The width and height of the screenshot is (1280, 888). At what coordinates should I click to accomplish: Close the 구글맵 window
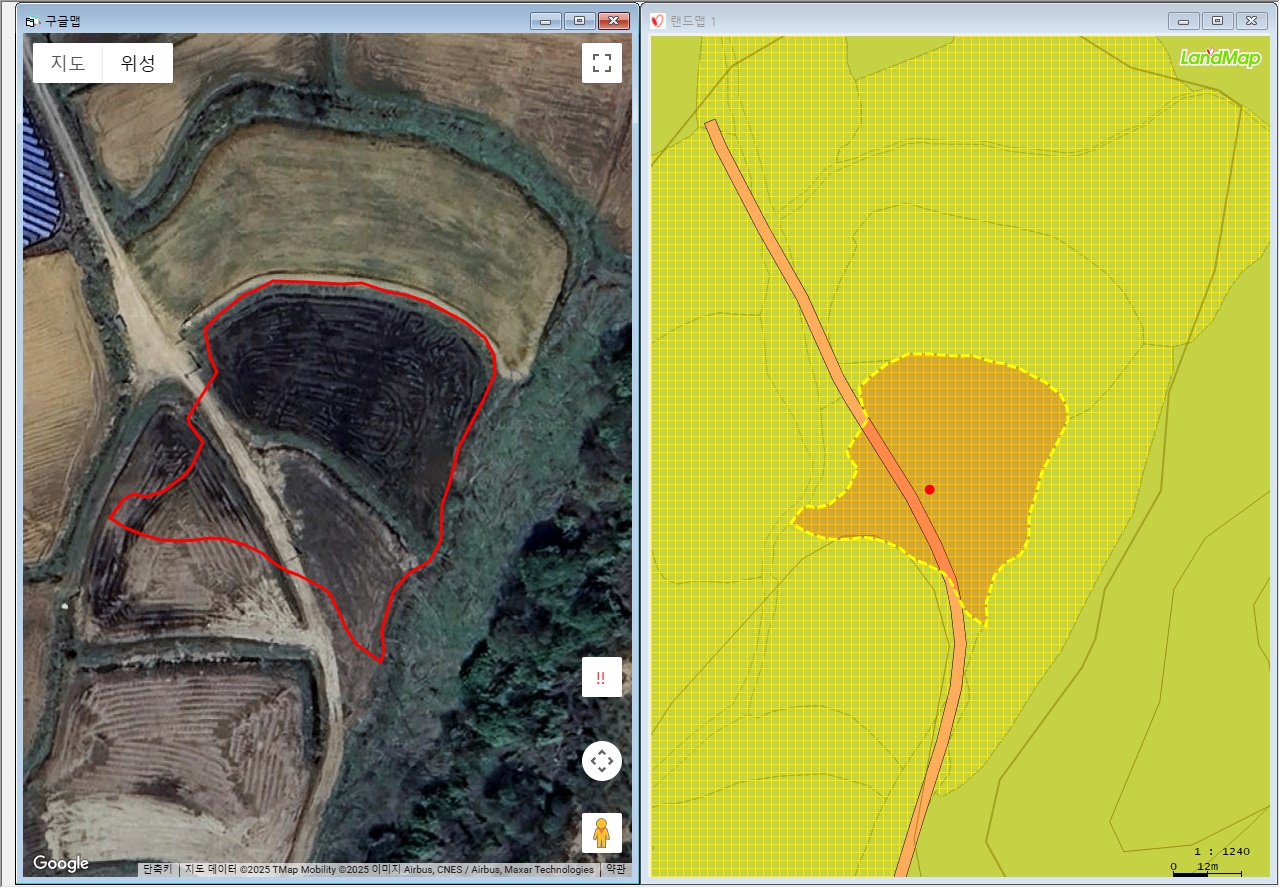613,21
